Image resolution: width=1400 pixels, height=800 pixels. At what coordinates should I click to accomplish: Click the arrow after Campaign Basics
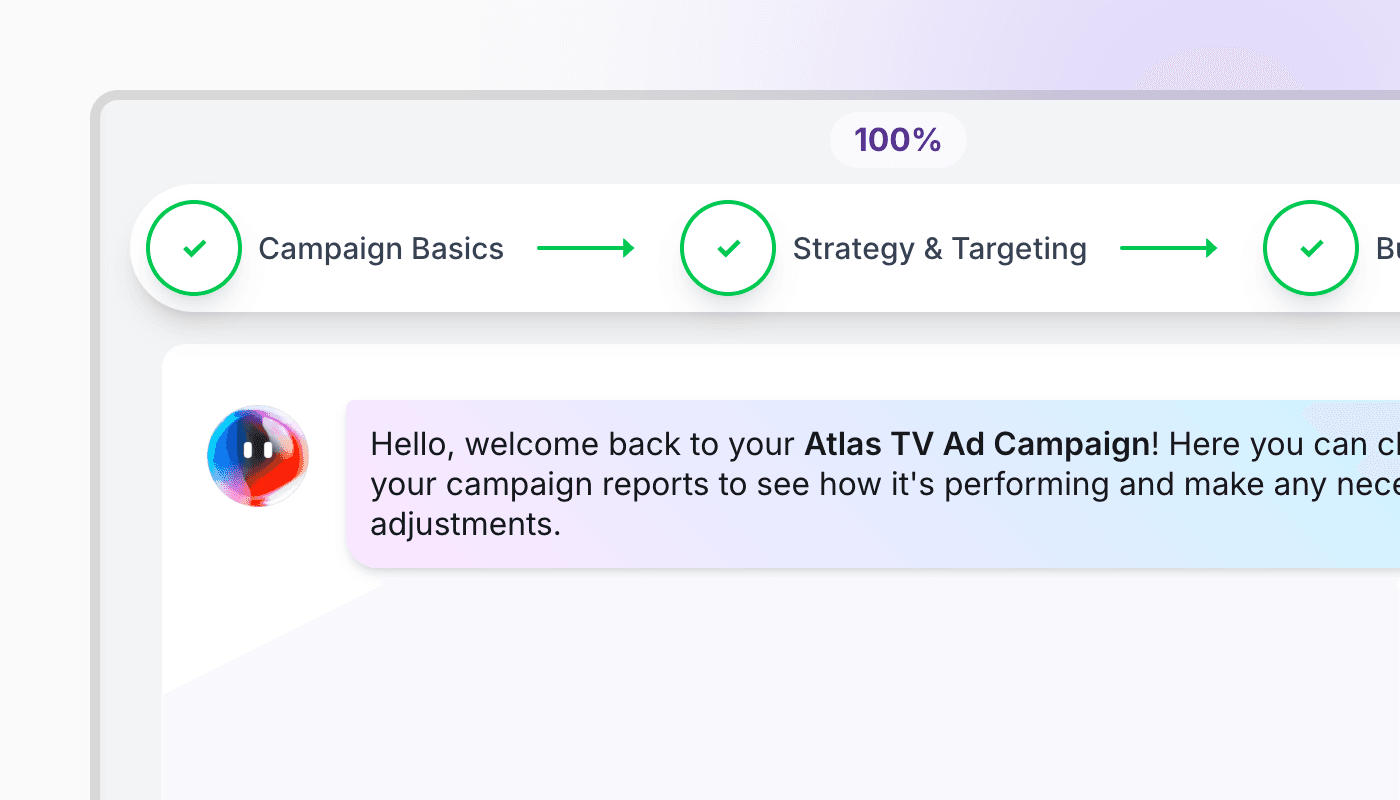coord(586,248)
